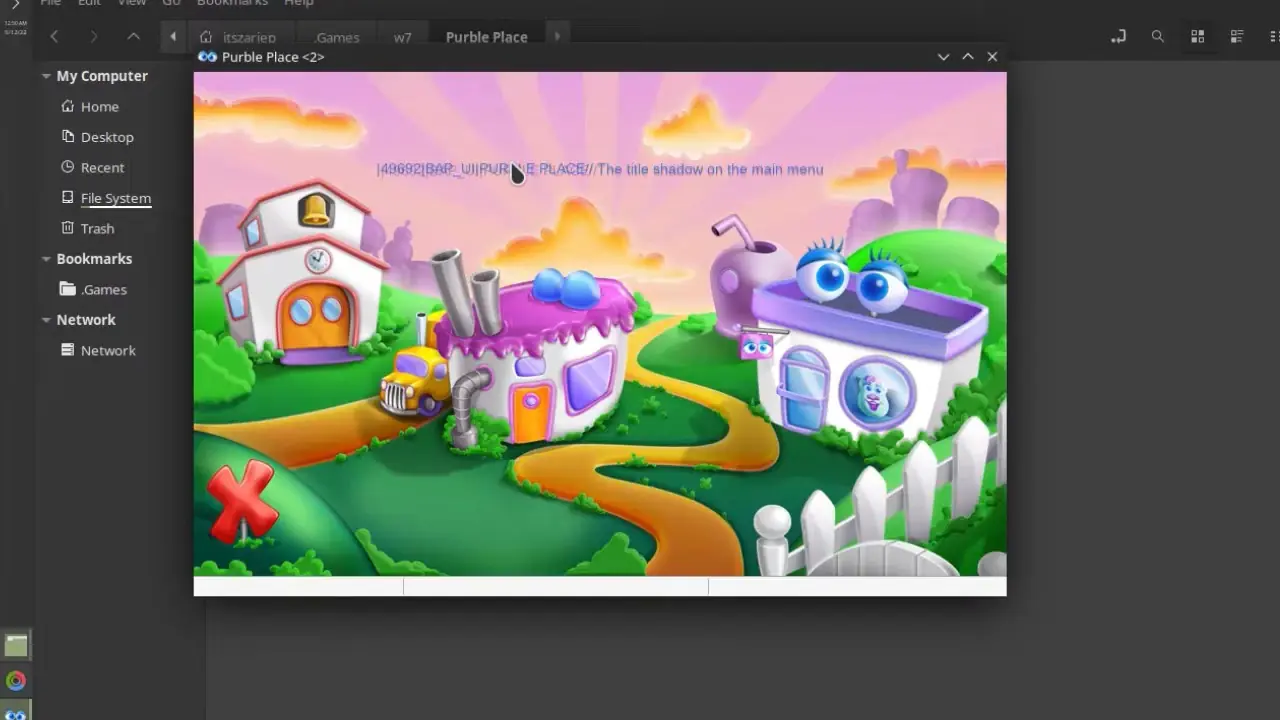
Task: Open Recent in the sidebar
Action: (102, 168)
